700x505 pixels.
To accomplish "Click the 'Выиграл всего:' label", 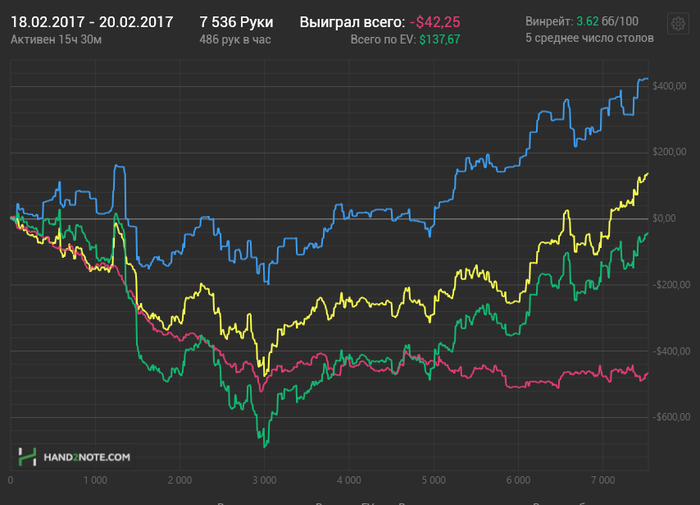I will [352, 22].
